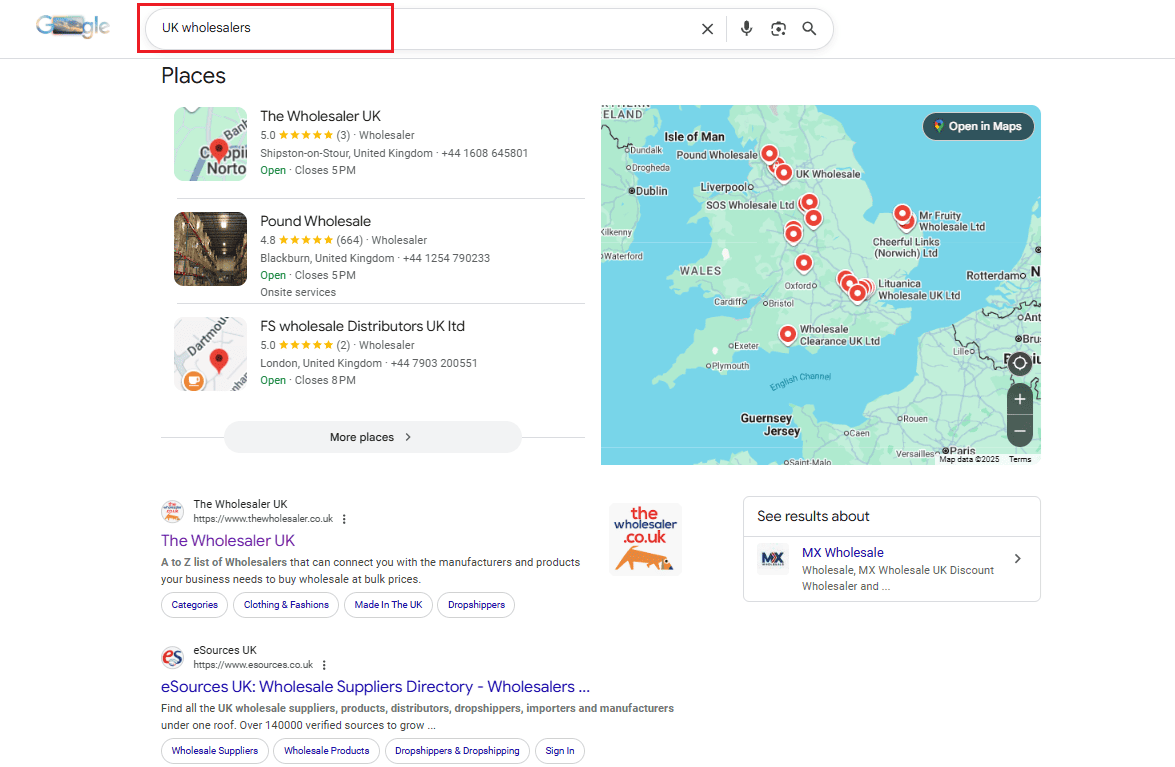Click in the UK wholesalers search field
The height and width of the screenshot is (767, 1175).
point(420,28)
